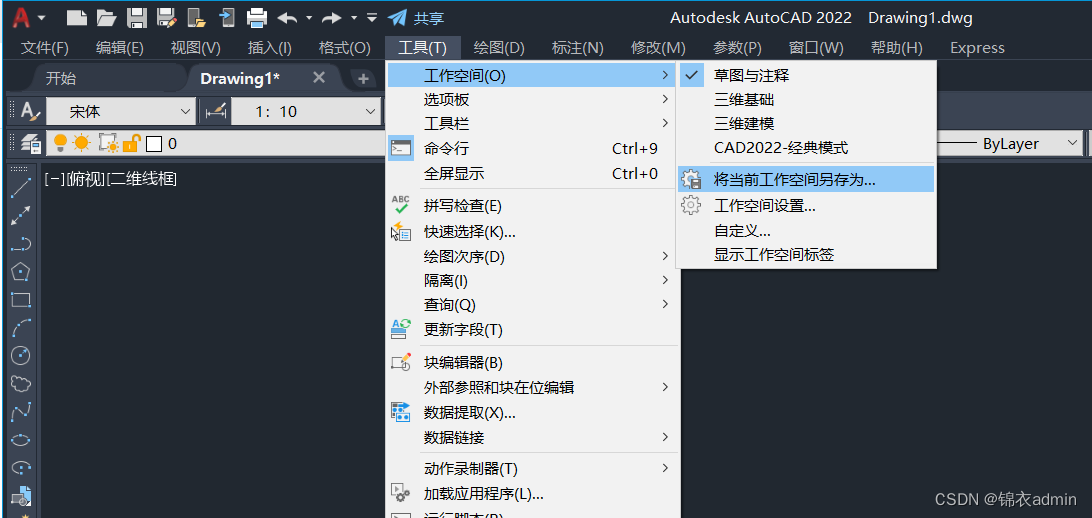Open the Undo history dropdown arrow
This screenshot has width=1092, height=518.
pyautogui.click(x=309, y=17)
